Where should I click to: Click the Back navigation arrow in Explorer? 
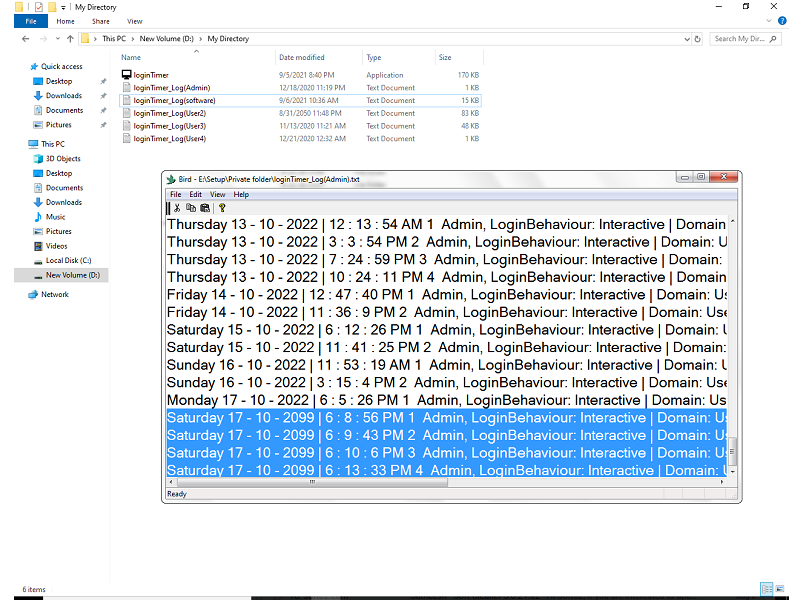coord(25,39)
